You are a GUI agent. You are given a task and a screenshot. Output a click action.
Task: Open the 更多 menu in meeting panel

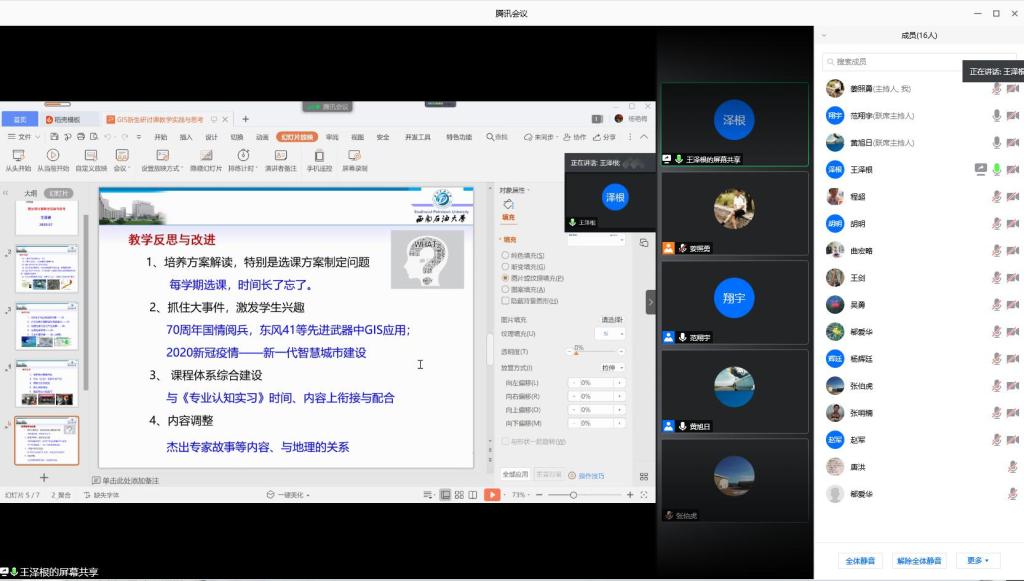coord(975,560)
